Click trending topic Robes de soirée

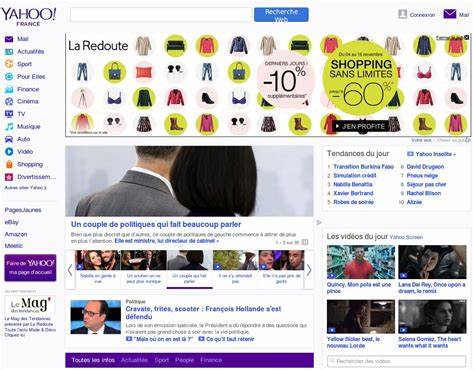(x=354, y=202)
